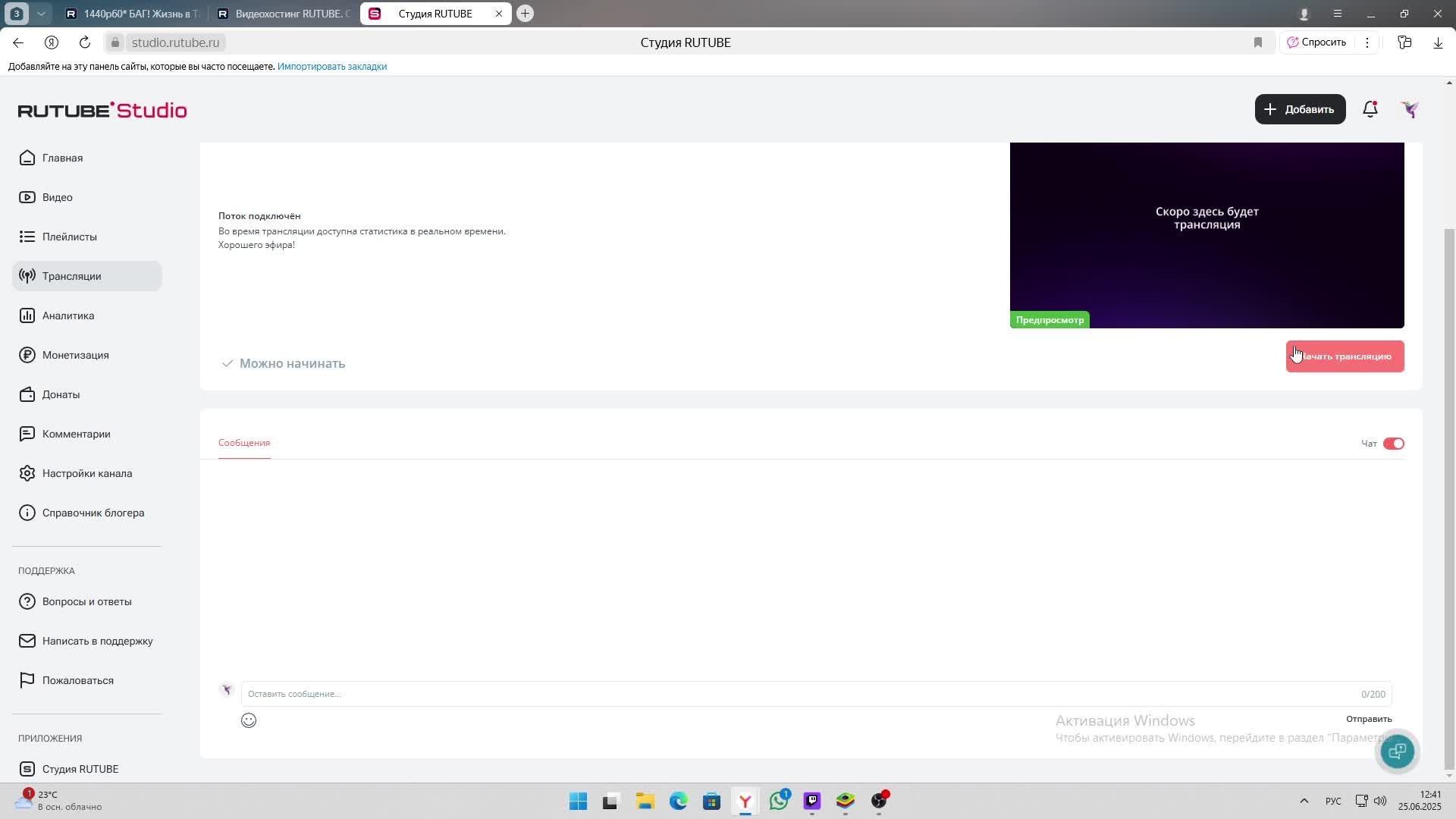Click Начать трансляцию button
1456x819 pixels.
(1345, 356)
